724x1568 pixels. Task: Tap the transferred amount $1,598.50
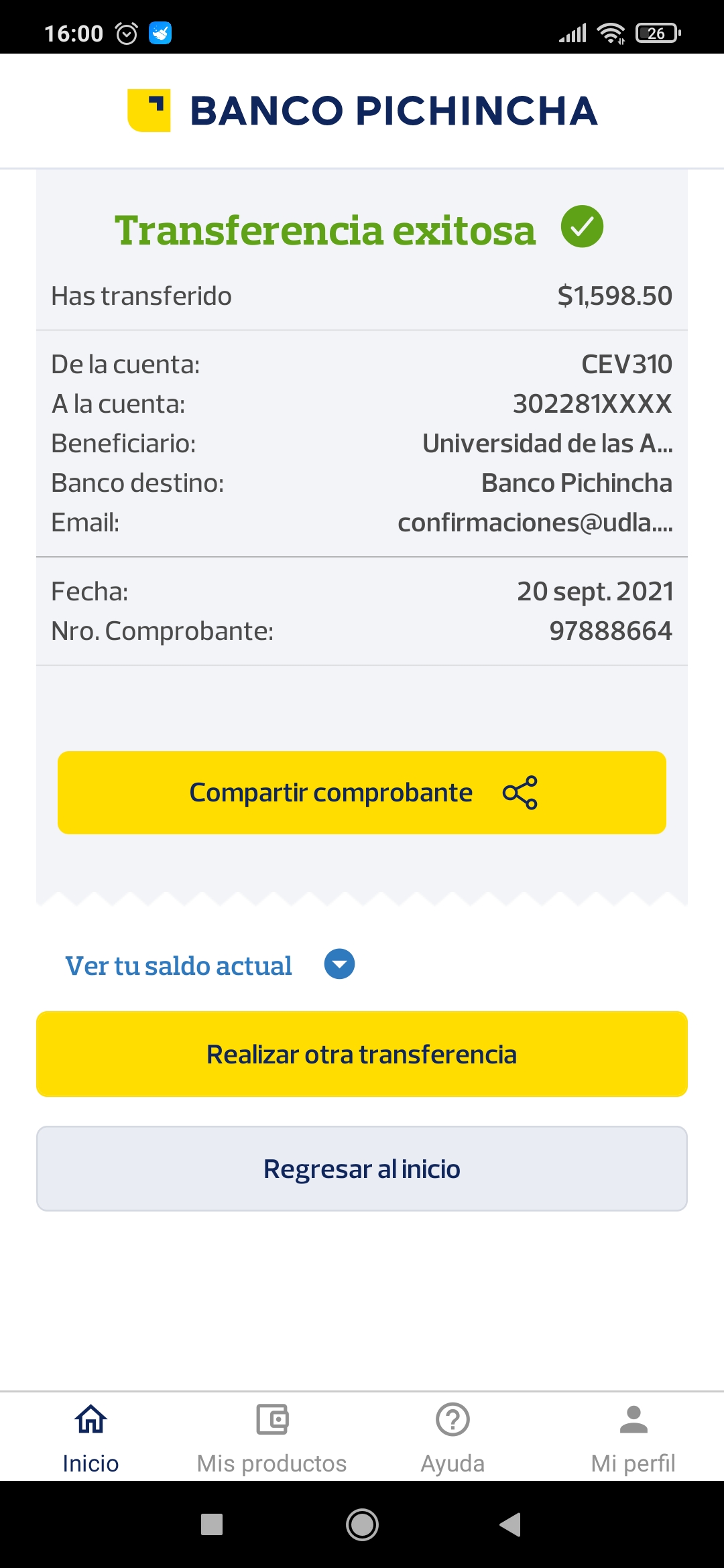(x=615, y=296)
